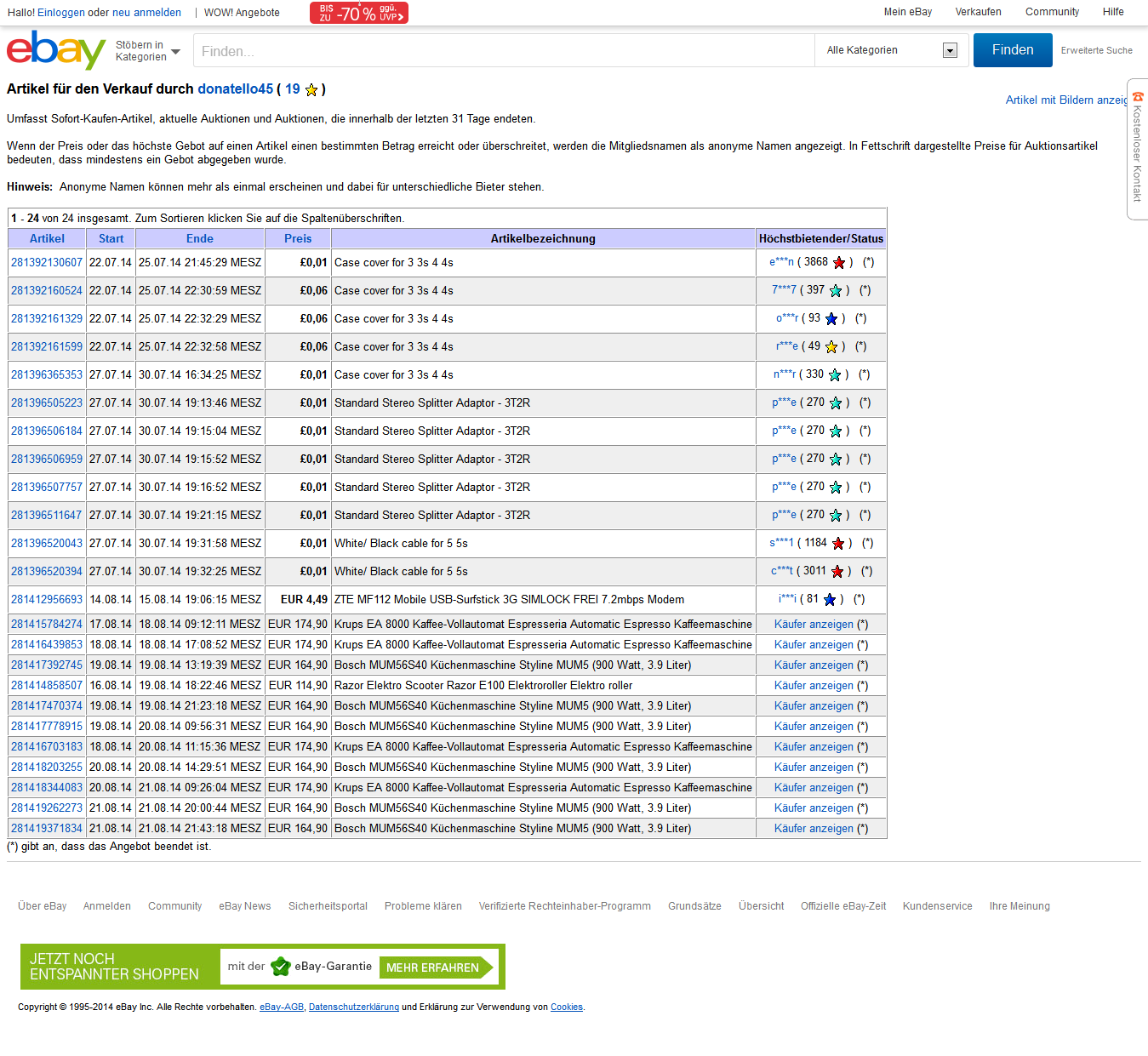
Task: Click blue star for bidder o***r
Action: pyautogui.click(x=831, y=319)
